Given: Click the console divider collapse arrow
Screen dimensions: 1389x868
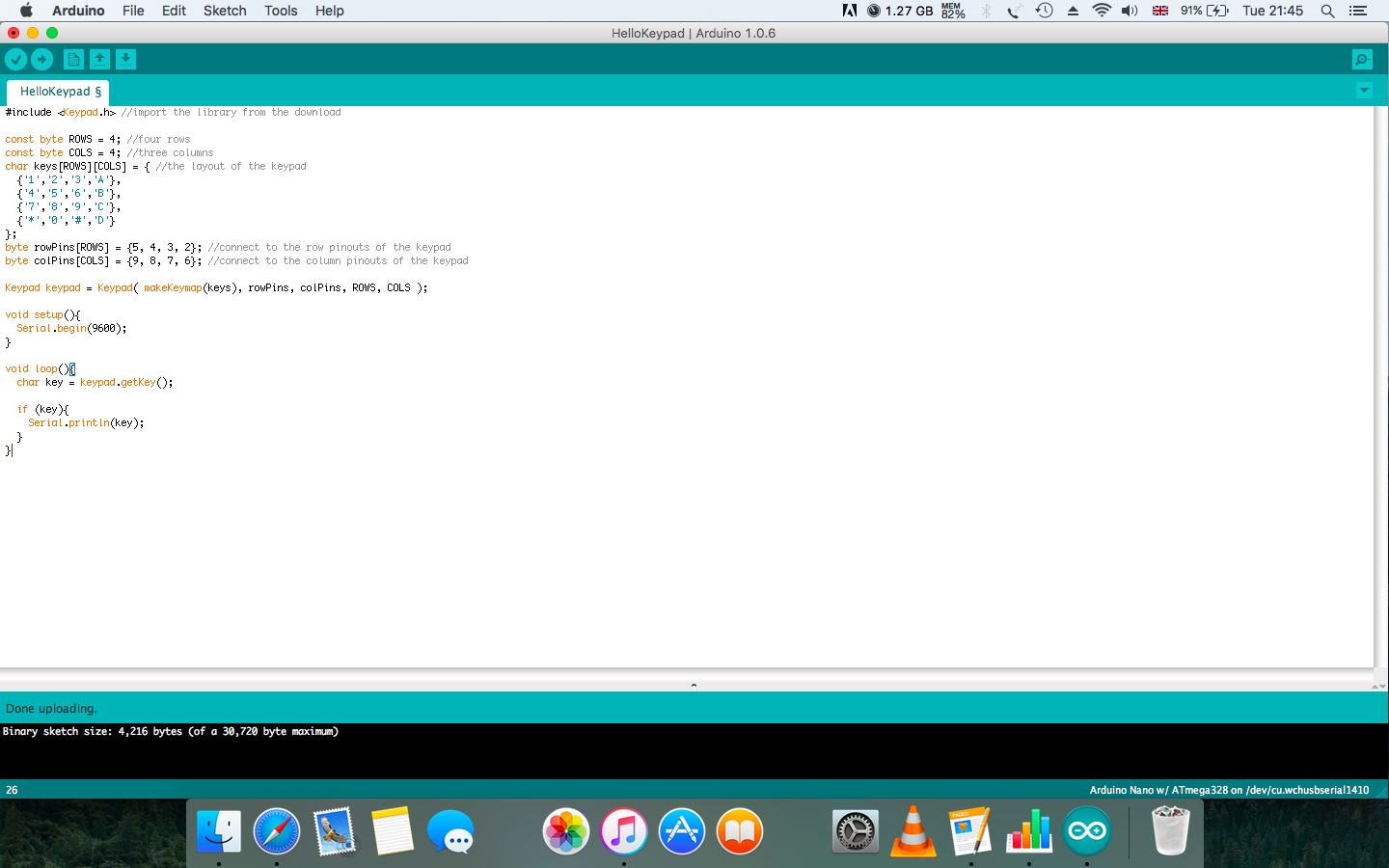Looking at the screenshot, I should pyautogui.click(x=694, y=685).
